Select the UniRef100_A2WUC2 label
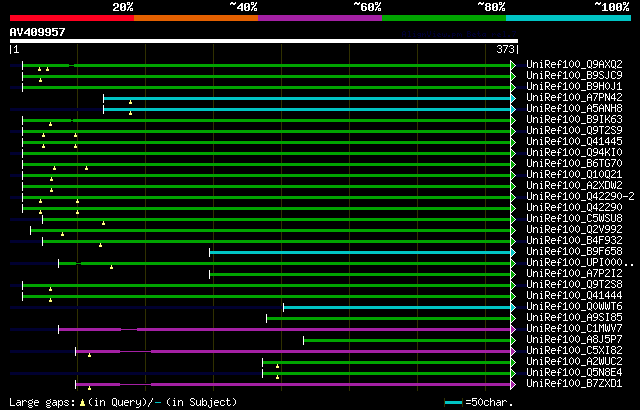The image size is (640, 410). pyautogui.click(x=574, y=362)
